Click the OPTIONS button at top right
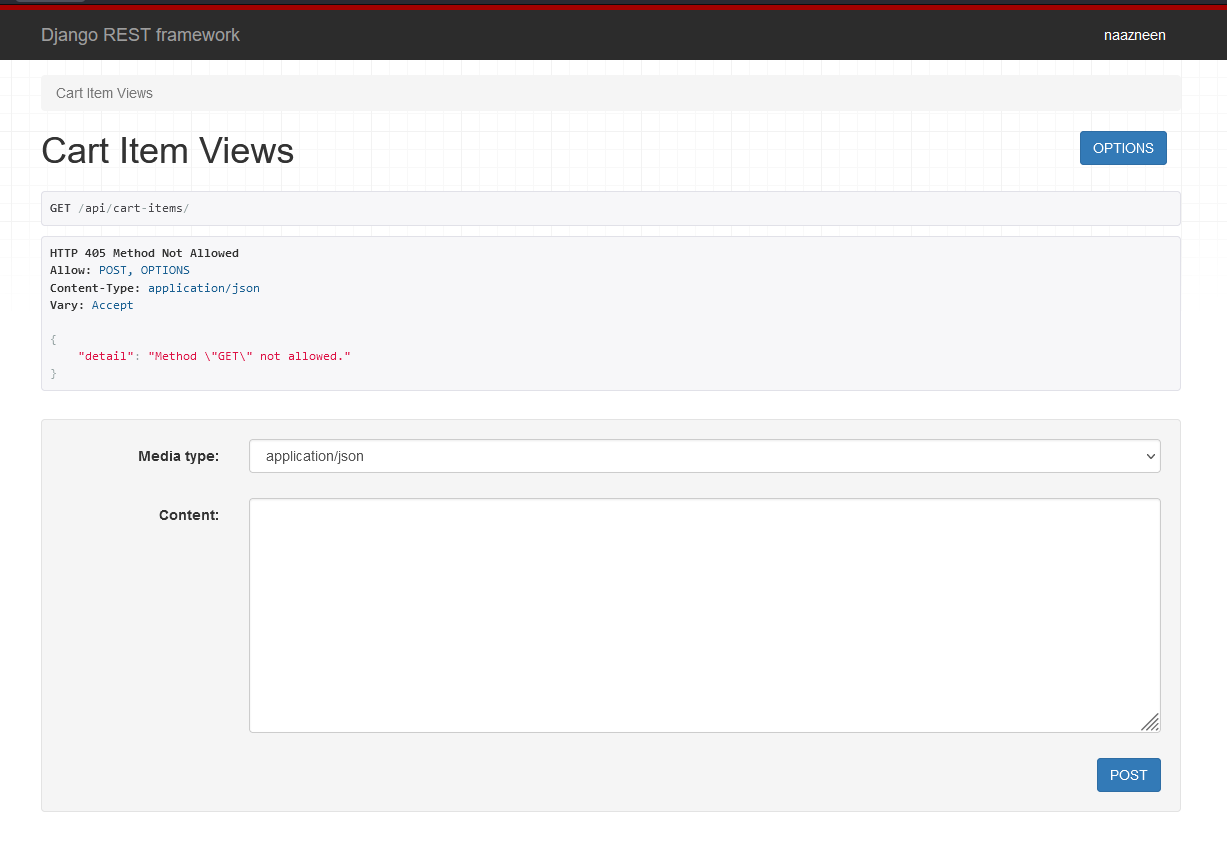1227x850 pixels. point(1123,147)
